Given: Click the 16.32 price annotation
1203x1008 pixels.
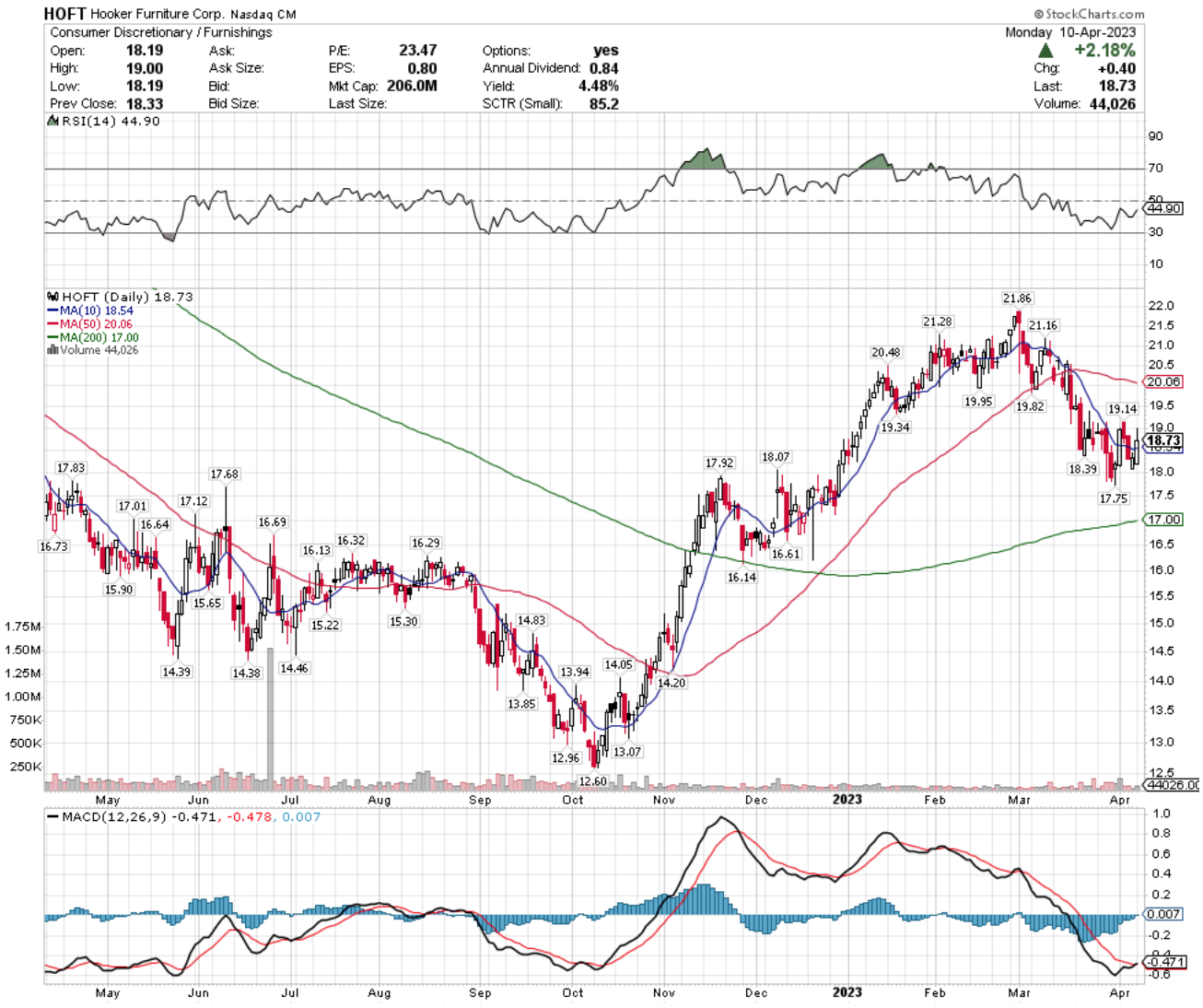Looking at the screenshot, I should pos(351,541).
